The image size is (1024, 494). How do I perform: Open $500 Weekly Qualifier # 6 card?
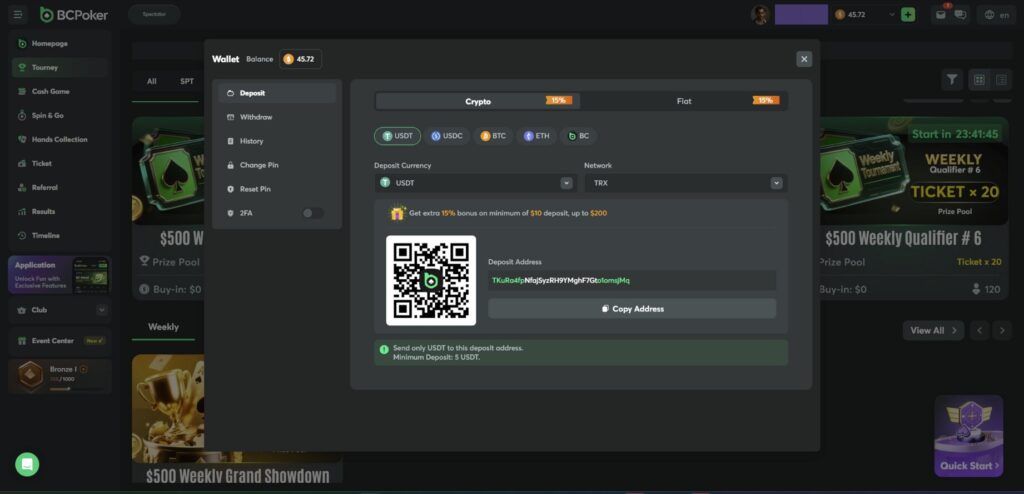[x=914, y=208]
